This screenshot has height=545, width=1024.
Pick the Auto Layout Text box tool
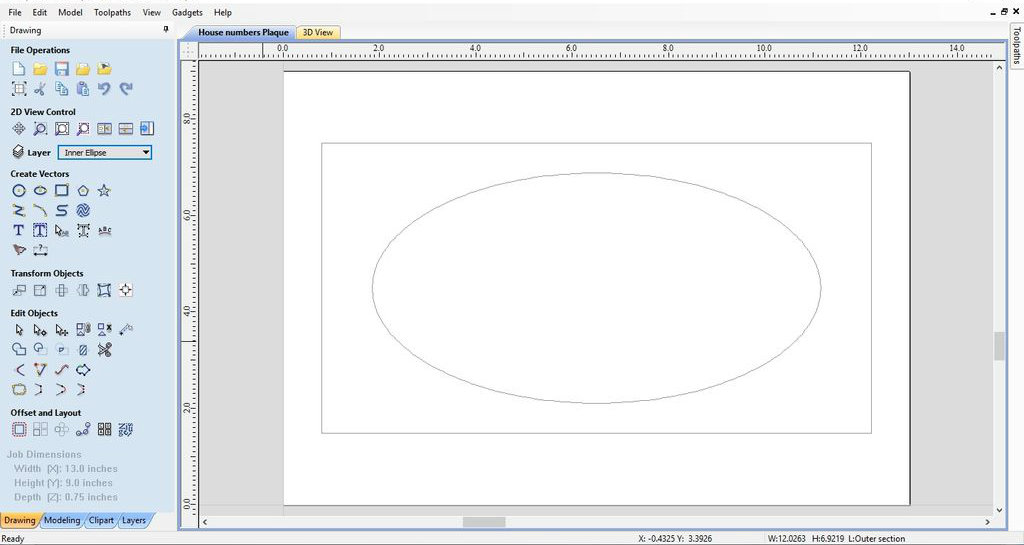pos(40,230)
